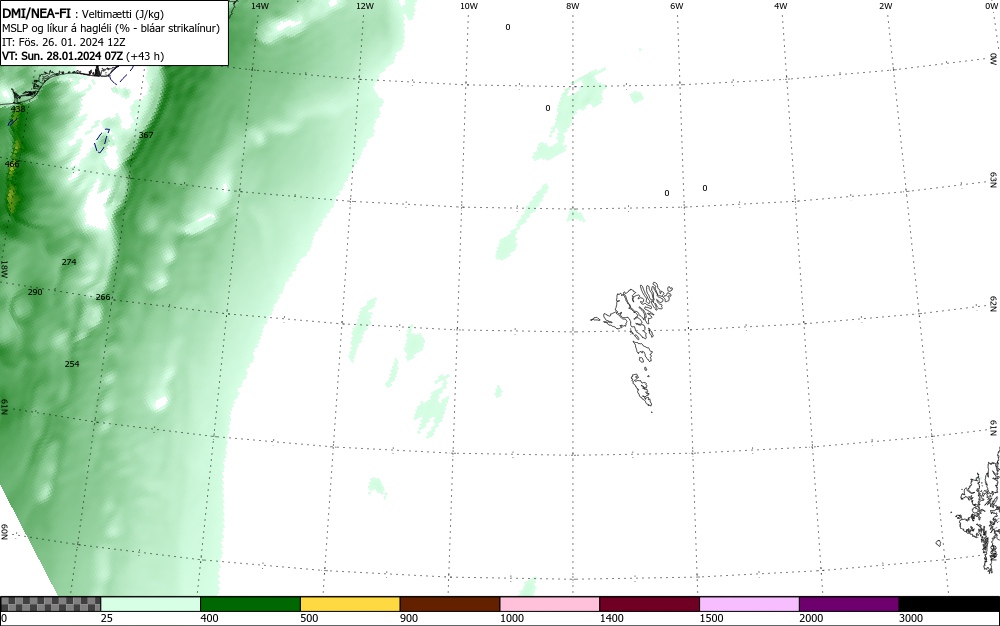Click the light green 25–400 legend swatch

151,604
